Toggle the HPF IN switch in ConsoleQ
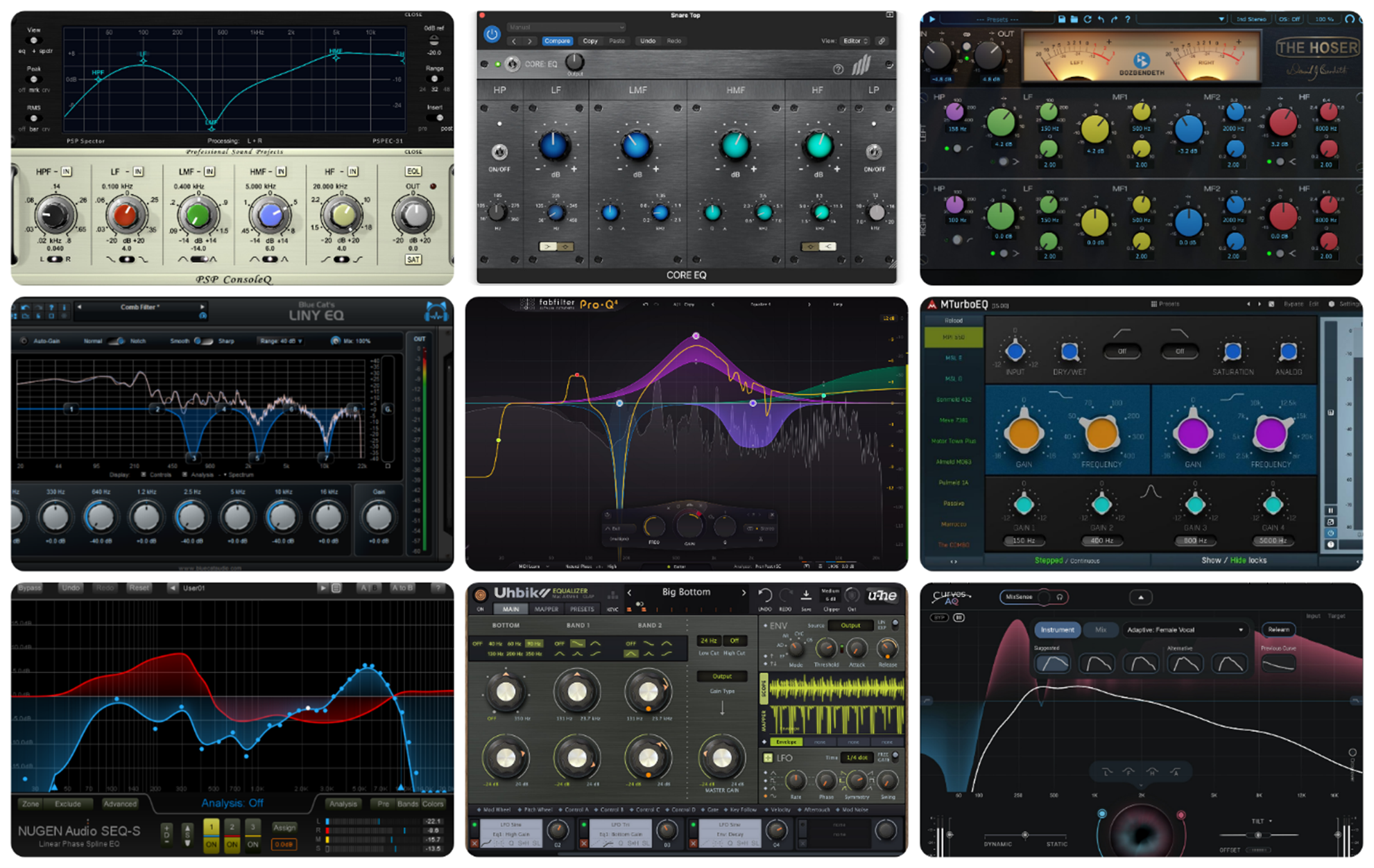 tap(67, 171)
